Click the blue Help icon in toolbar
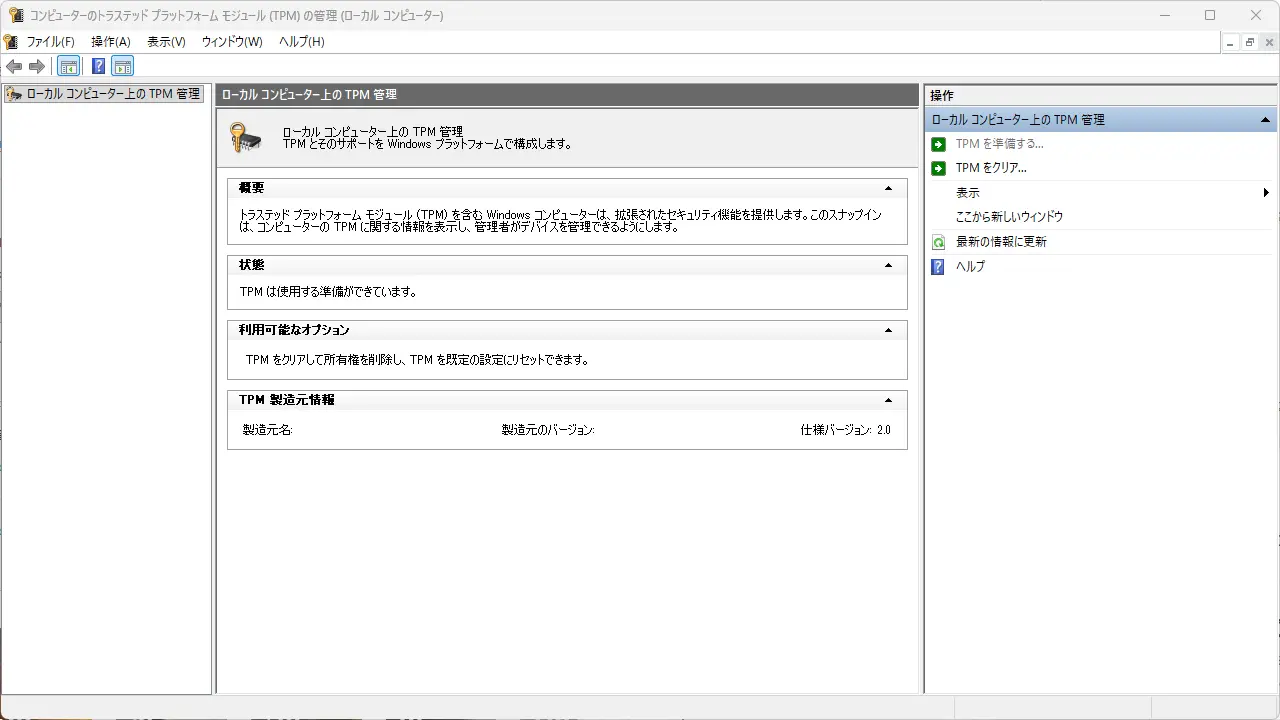 click(x=98, y=67)
